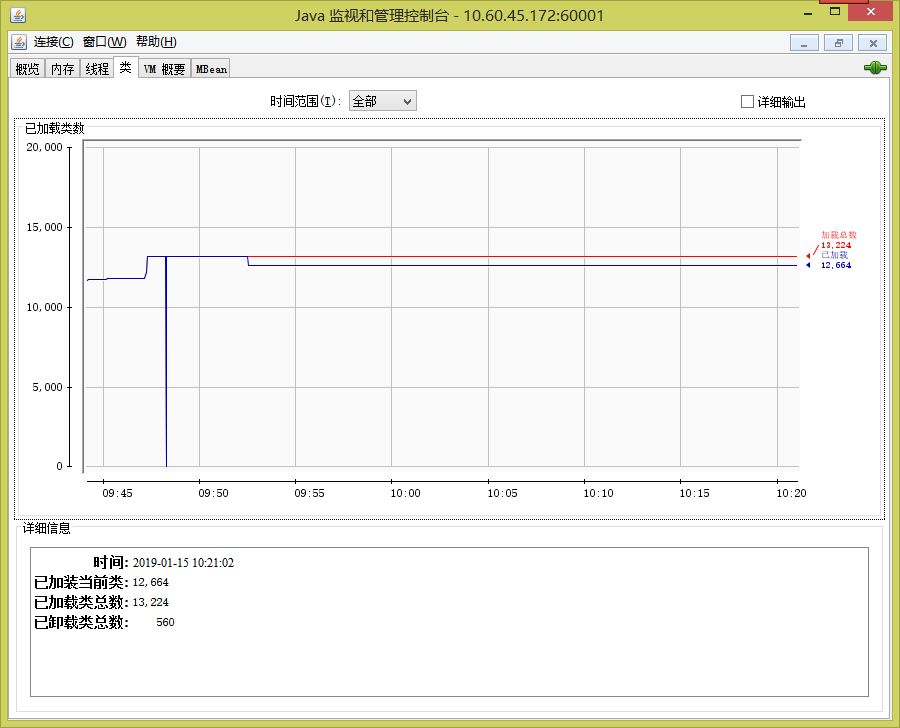Open the 帮助(H) menu

point(156,42)
